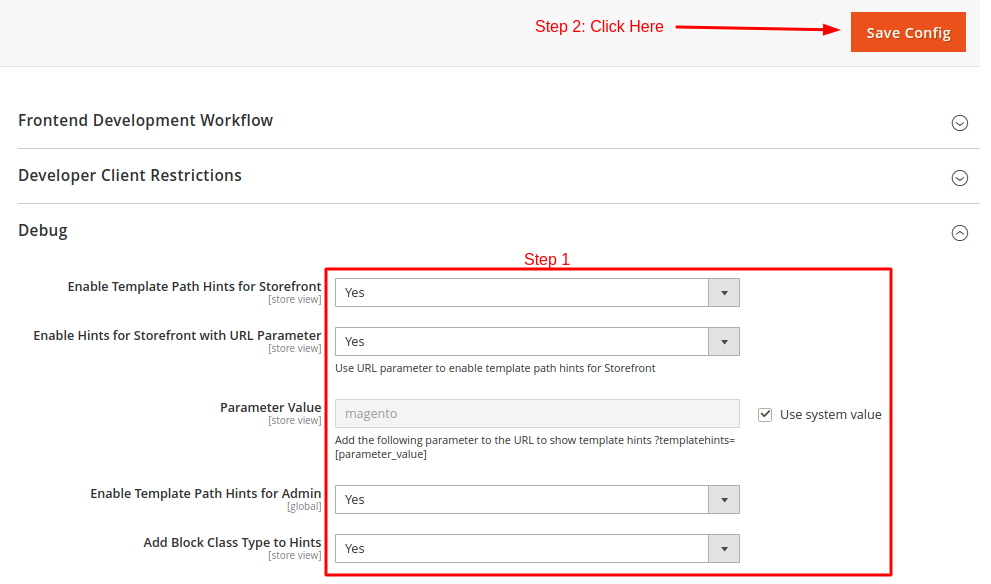Click the 'Add Block Class Type to Hints' label
991x584 pixels.
click(x=232, y=542)
